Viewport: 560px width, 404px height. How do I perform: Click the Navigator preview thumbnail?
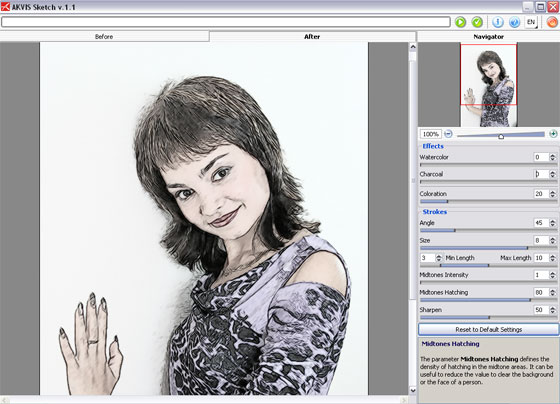click(x=489, y=84)
